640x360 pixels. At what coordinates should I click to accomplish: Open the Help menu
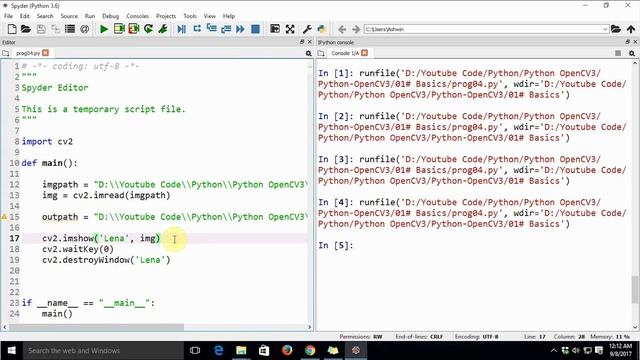click(x=229, y=16)
